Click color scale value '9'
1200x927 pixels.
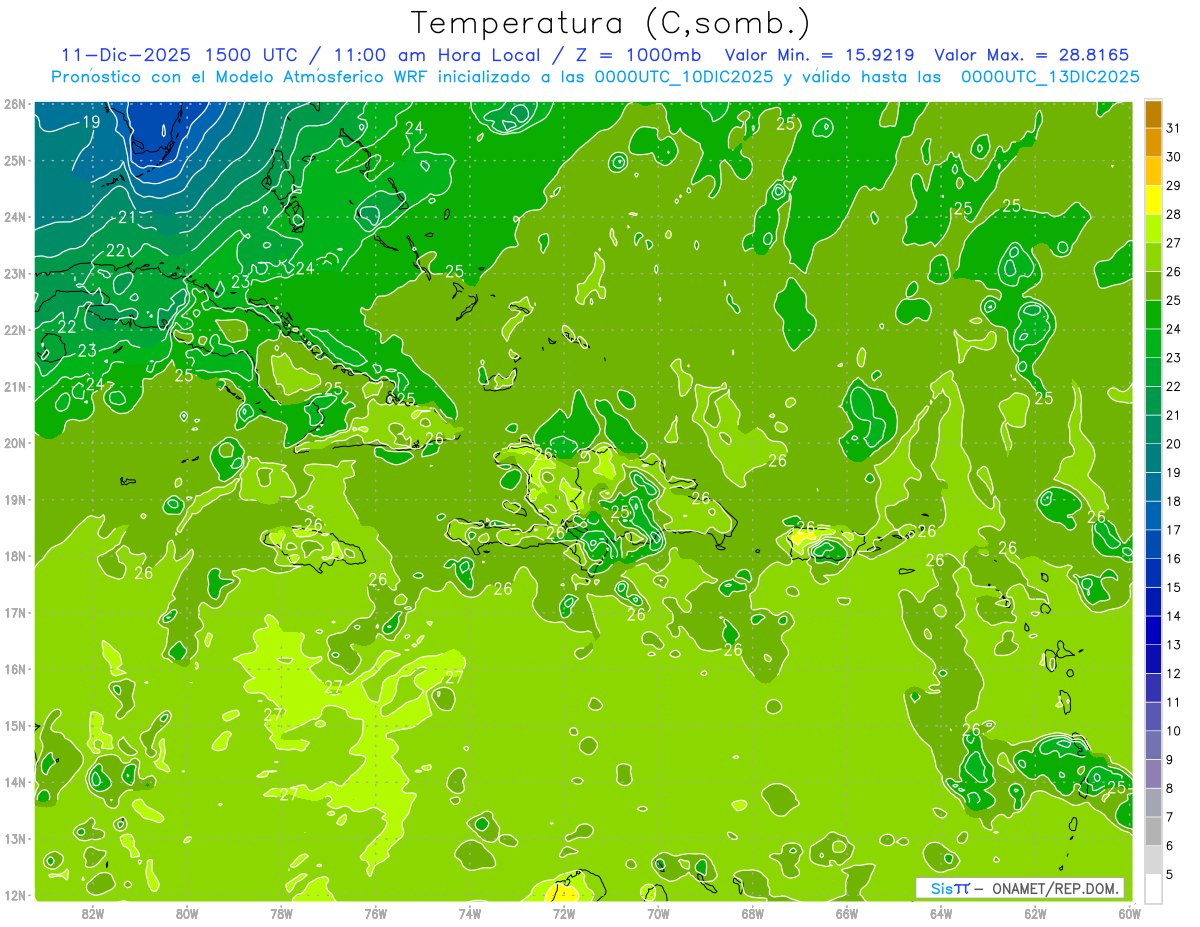pos(1171,760)
